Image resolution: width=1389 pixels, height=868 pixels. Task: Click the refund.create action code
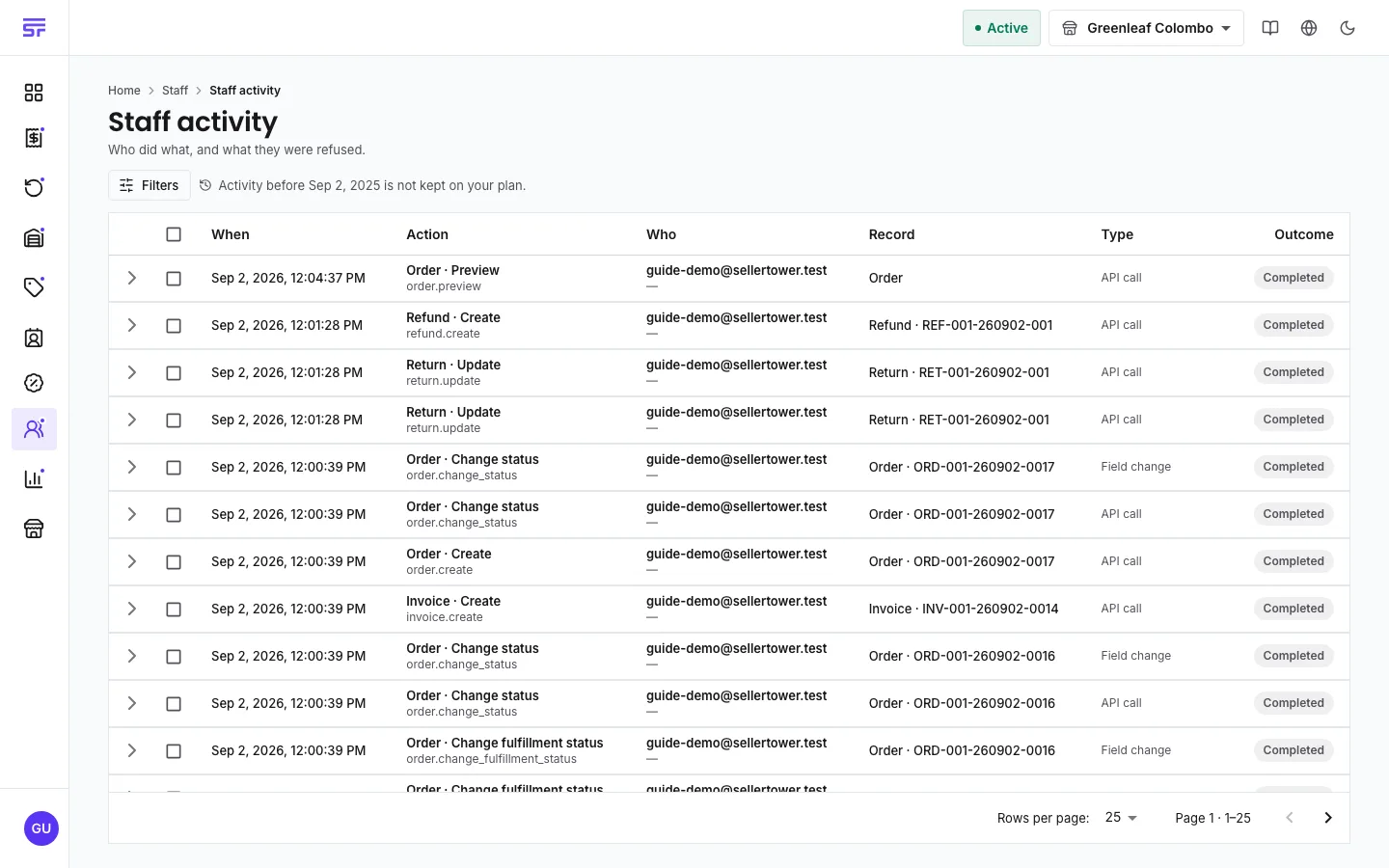coord(443,334)
